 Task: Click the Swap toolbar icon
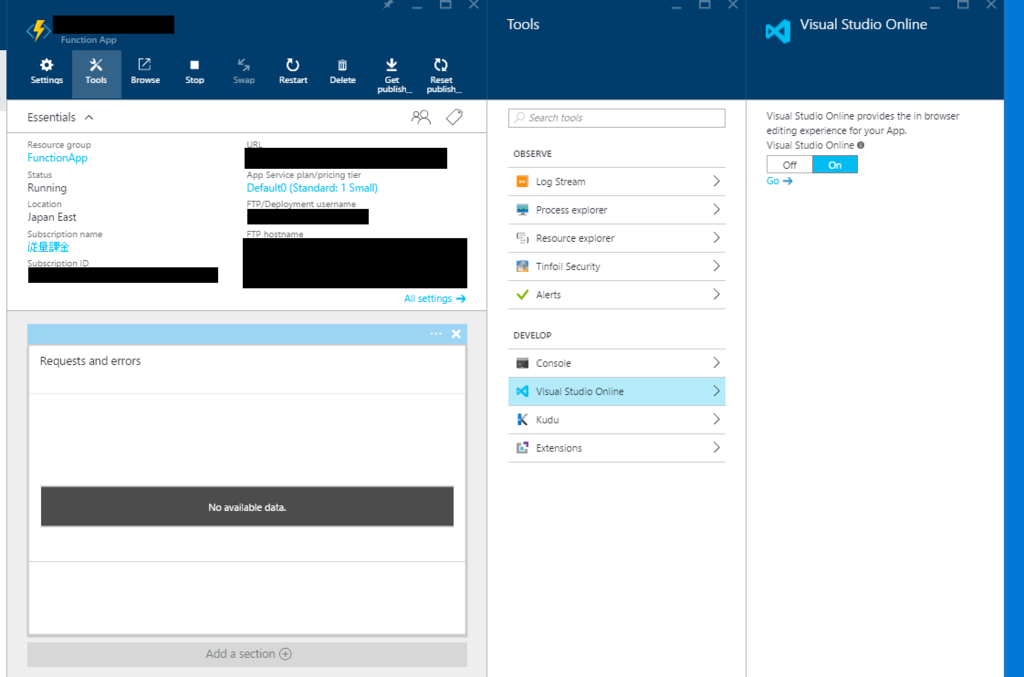(244, 65)
